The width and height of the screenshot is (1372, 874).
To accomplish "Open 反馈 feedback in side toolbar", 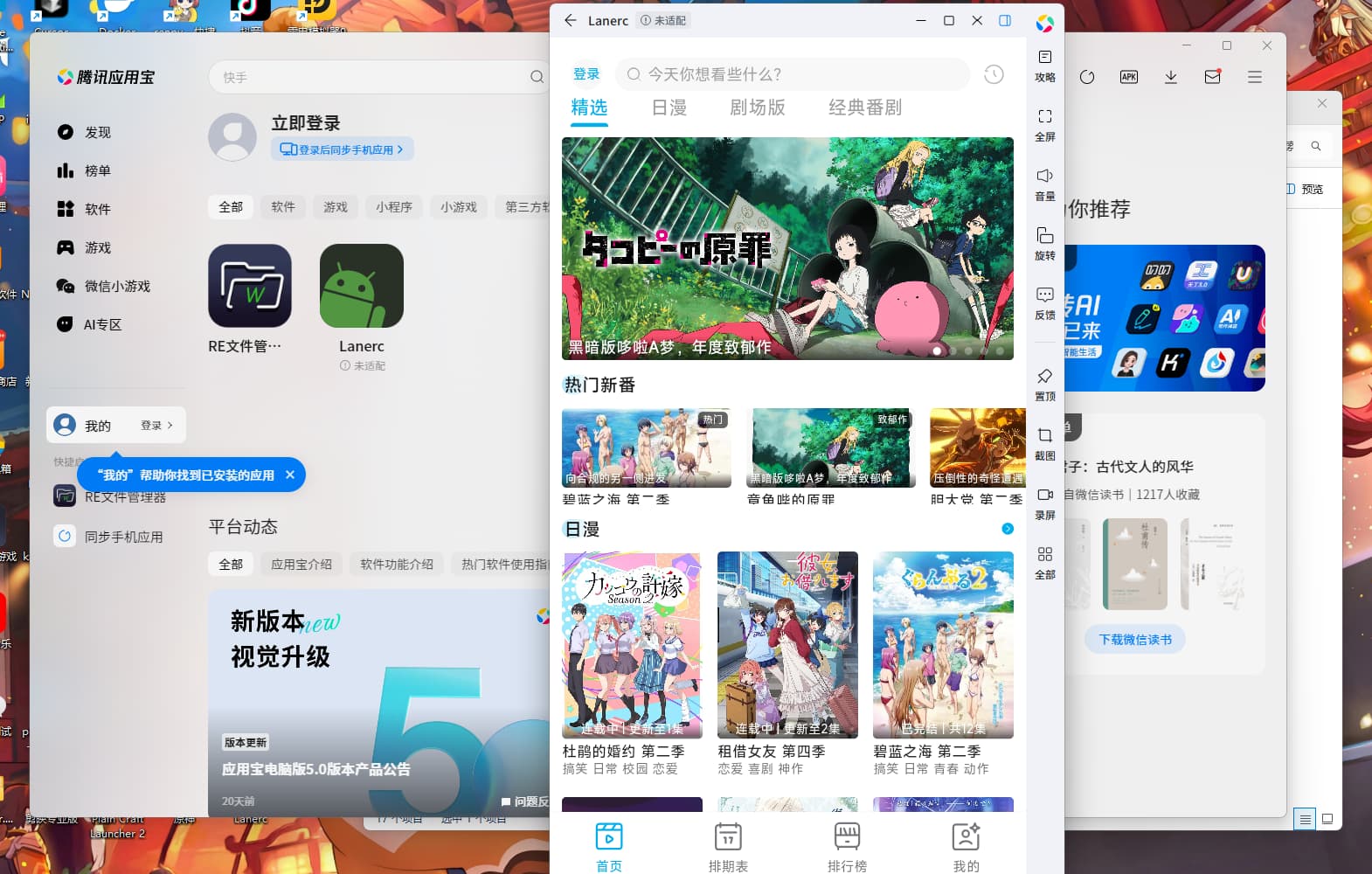I will [x=1044, y=303].
